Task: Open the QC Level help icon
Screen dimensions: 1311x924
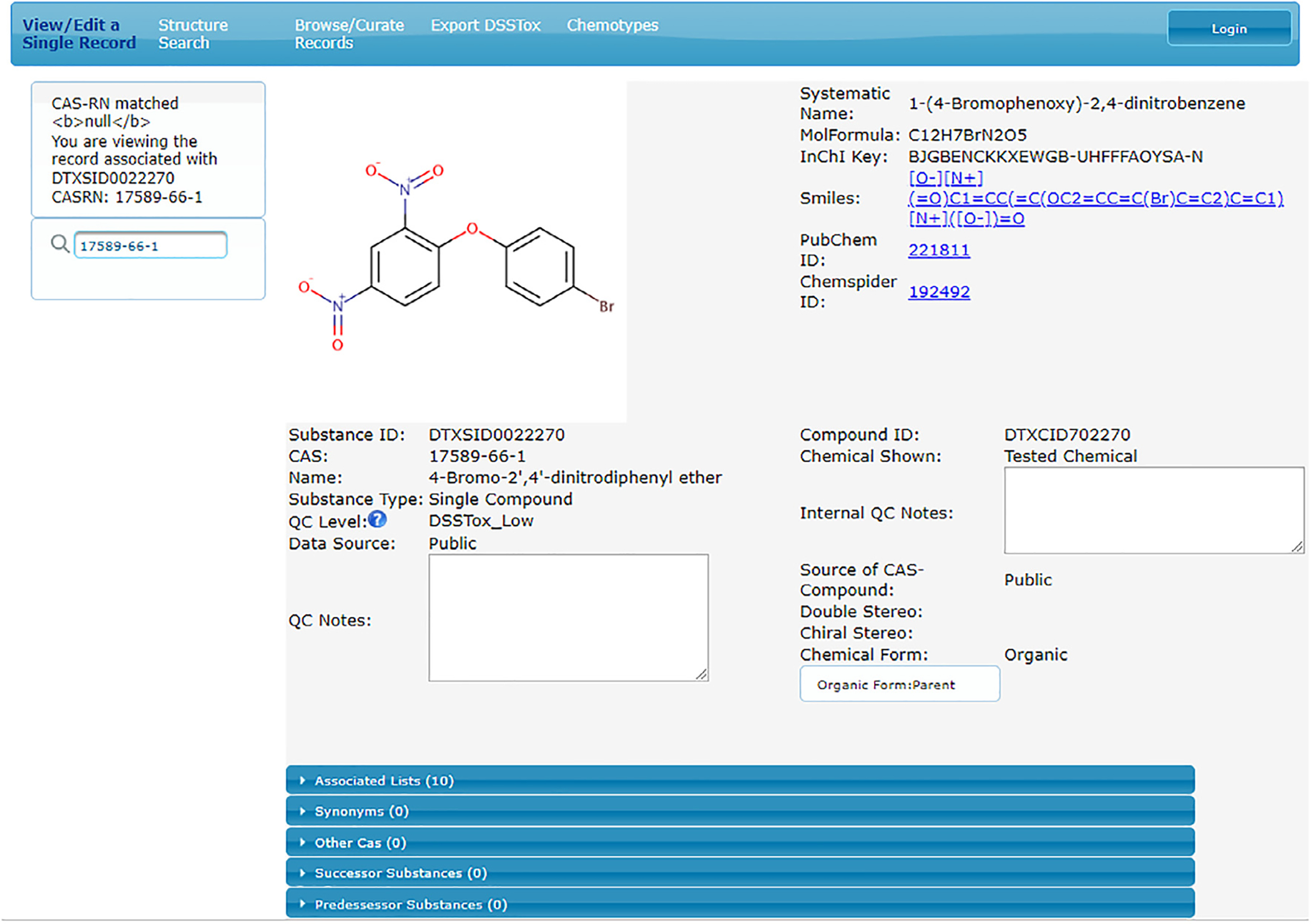Action: (377, 519)
